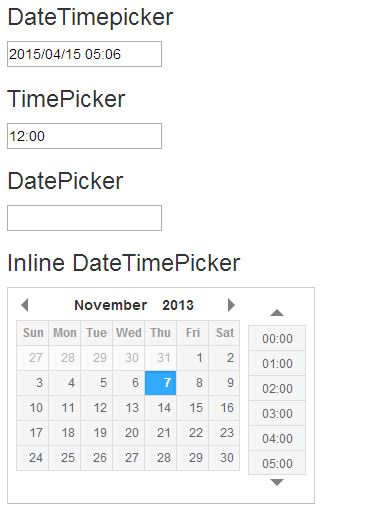Pick November 15 in the calendar
Image resolution: width=378 pixels, height=511 pixels.
pyautogui.click(x=193, y=408)
